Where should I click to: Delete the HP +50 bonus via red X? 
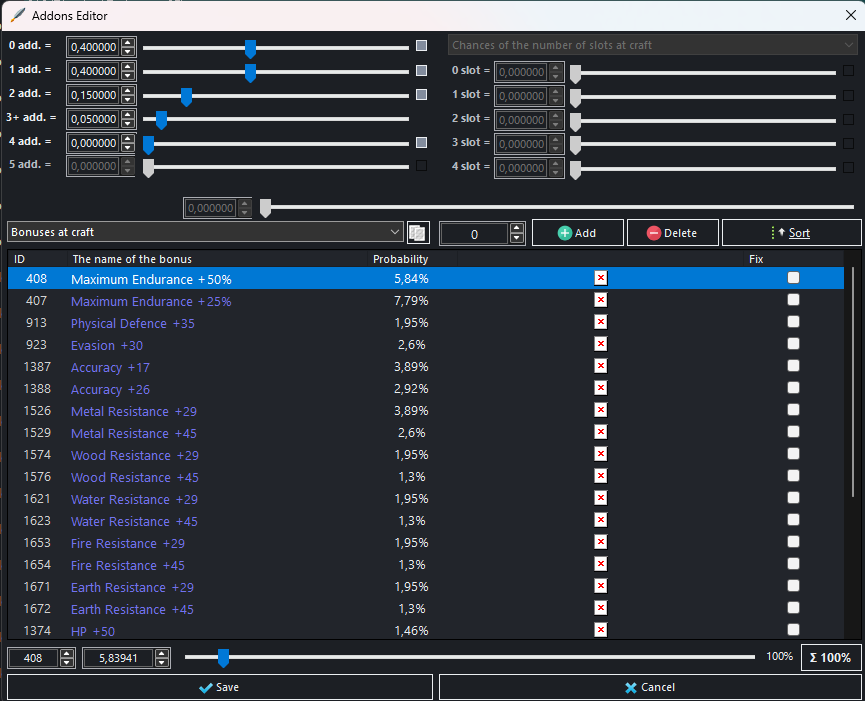tap(599, 630)
